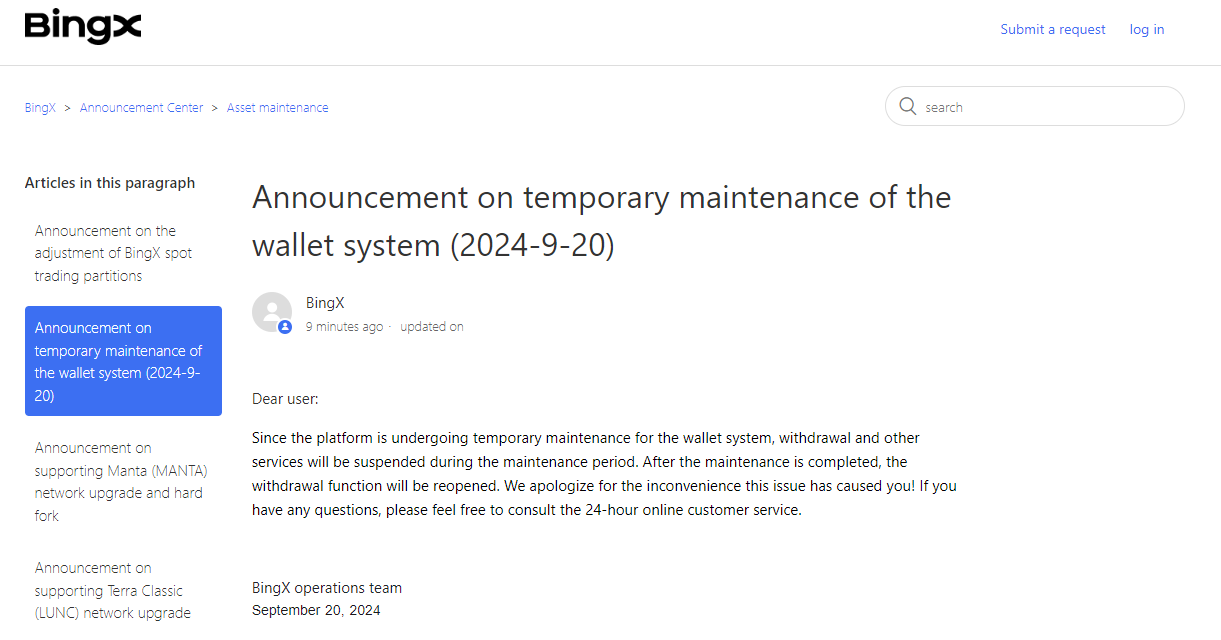The height and width of the screenshot is (640, 1221).
Task: Open the Submit a request link
Action: click(1053, 30)
